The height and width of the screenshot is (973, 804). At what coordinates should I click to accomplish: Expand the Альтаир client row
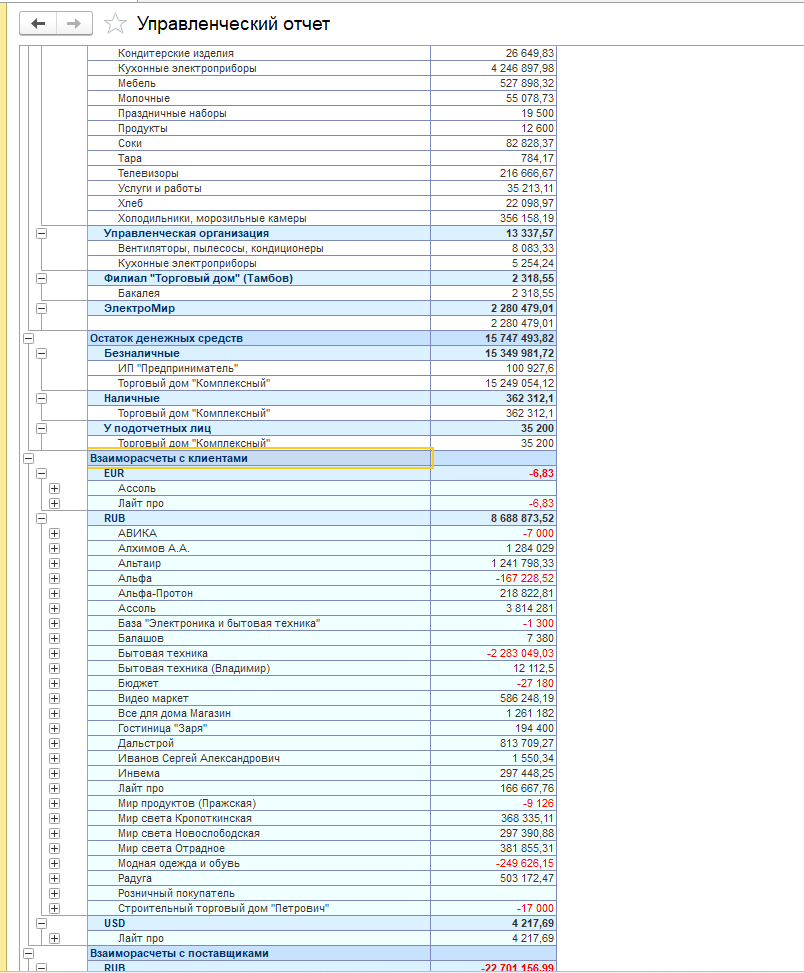55,563
